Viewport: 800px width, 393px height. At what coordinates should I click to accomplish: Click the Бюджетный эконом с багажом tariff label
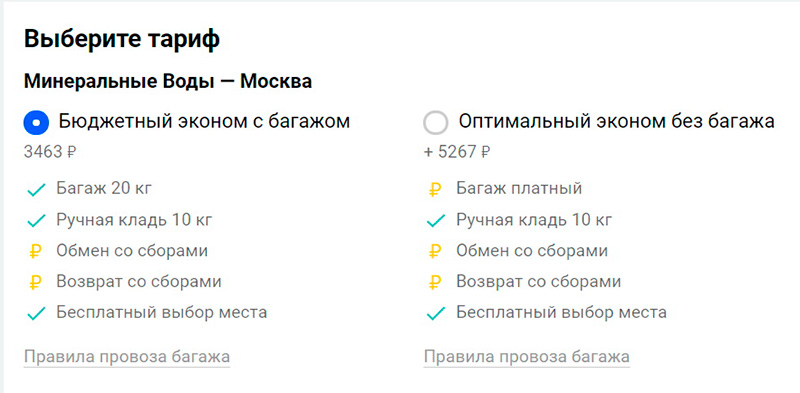click(x=204, y=121)
